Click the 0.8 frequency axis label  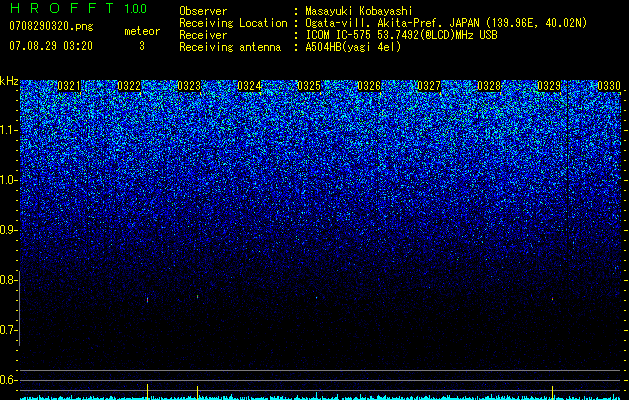click(x=8, y=280)
